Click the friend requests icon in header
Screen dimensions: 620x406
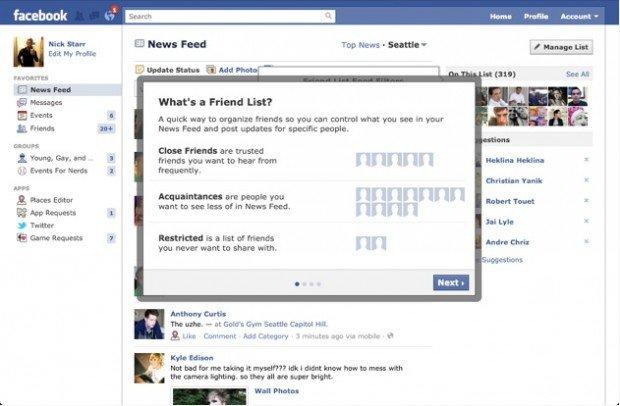(x=80, y=16)
